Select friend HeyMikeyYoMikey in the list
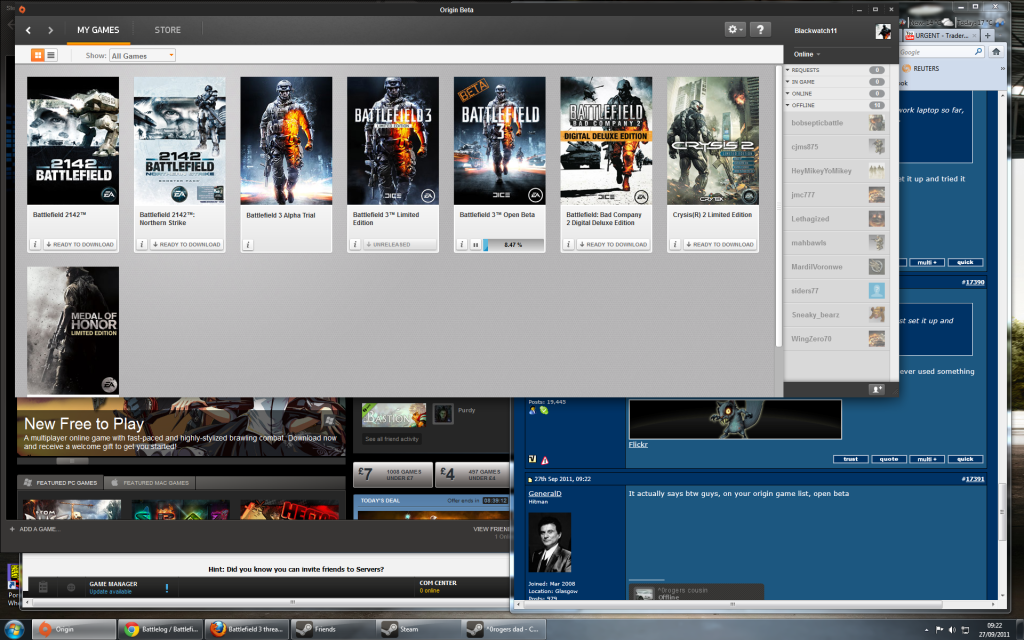The height and width of the screenshot is (640, 1024). 837,171
